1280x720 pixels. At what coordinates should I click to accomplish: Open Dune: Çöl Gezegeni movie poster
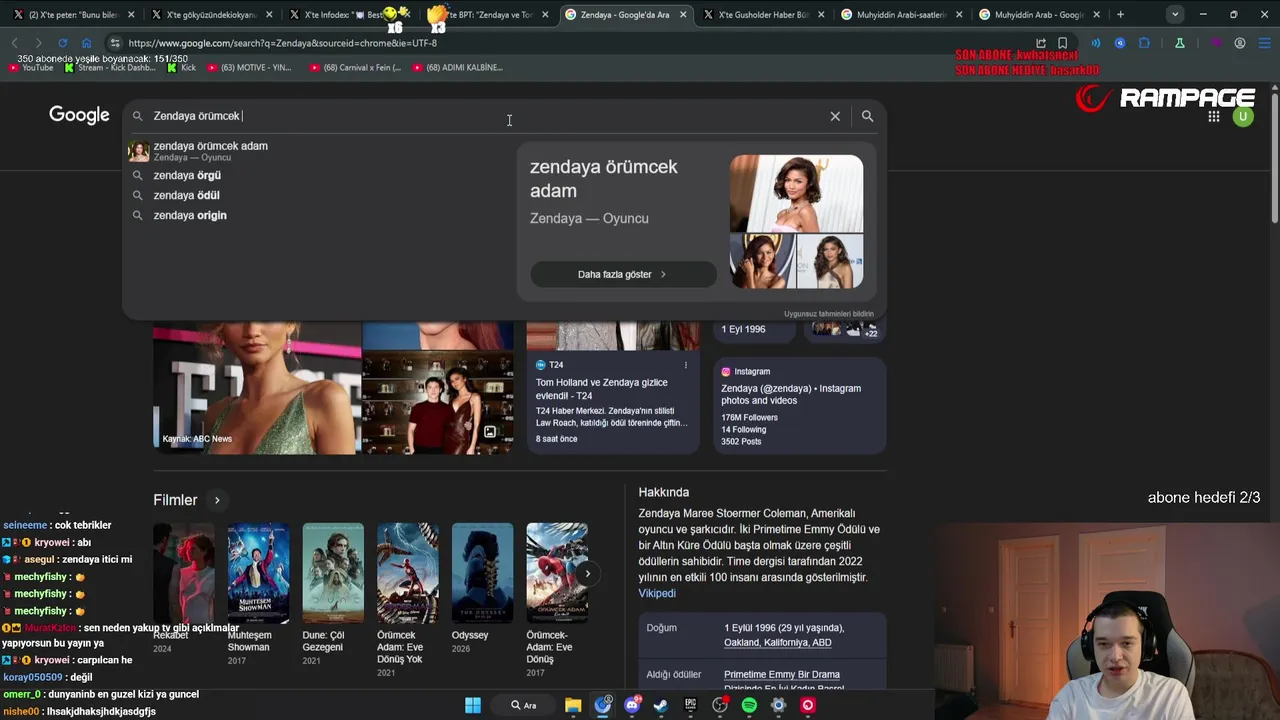coord(333,573)
